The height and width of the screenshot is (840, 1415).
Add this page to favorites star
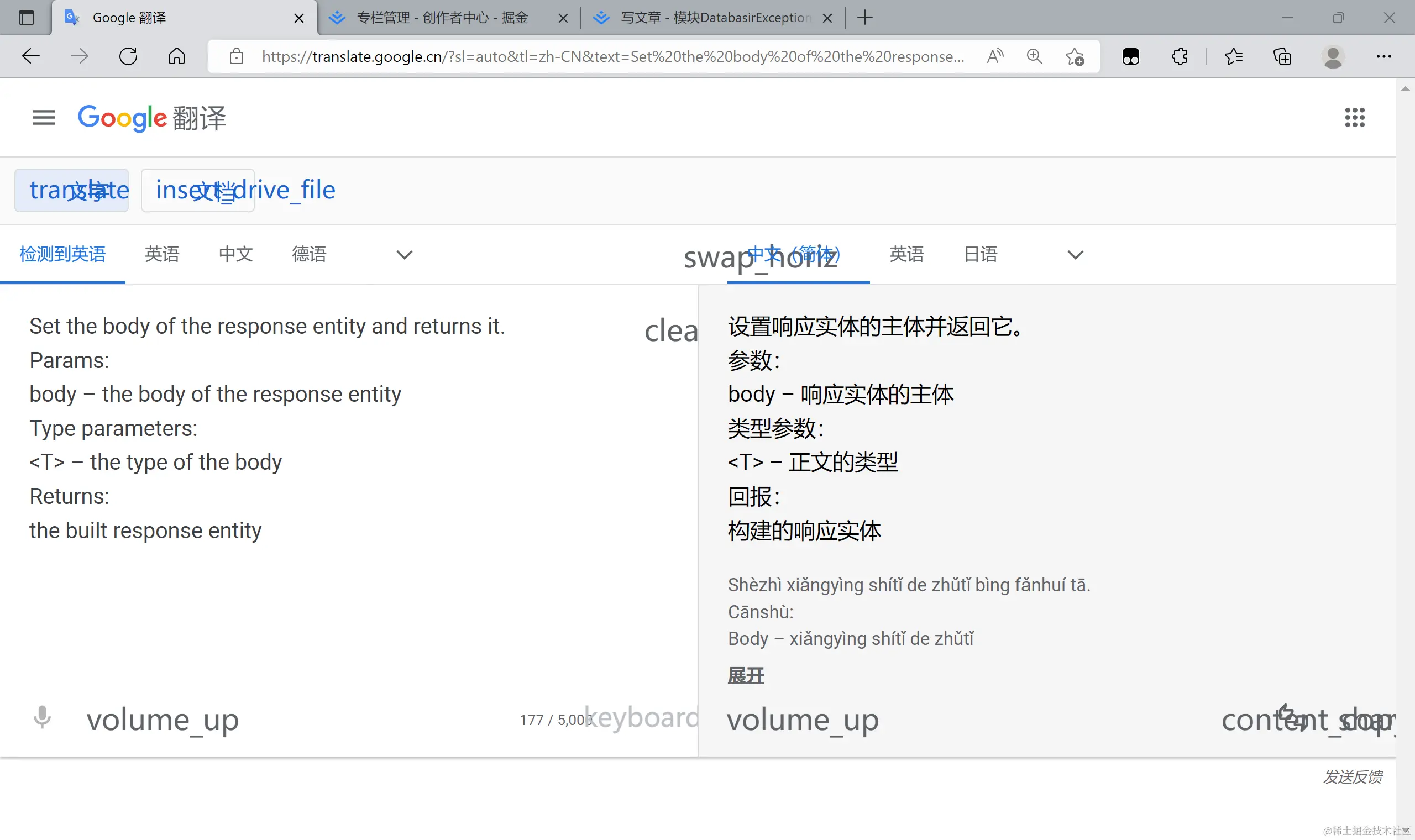tap(1075, 56)
